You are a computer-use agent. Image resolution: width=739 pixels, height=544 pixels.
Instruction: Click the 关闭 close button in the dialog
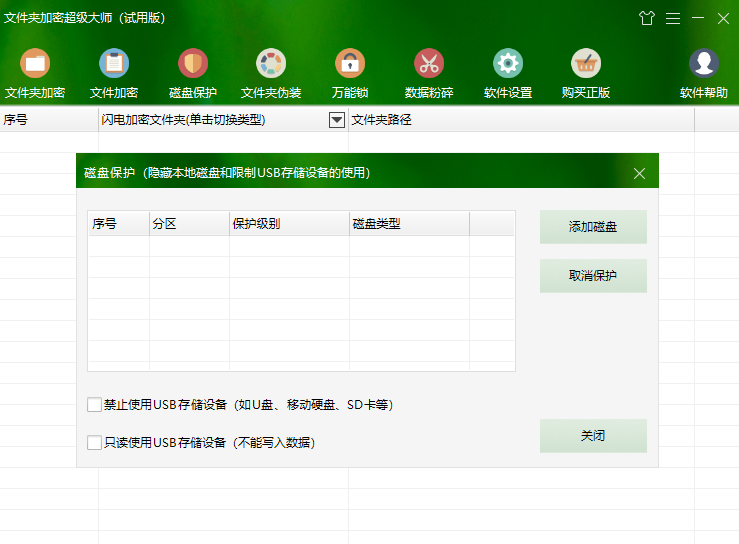593,436
